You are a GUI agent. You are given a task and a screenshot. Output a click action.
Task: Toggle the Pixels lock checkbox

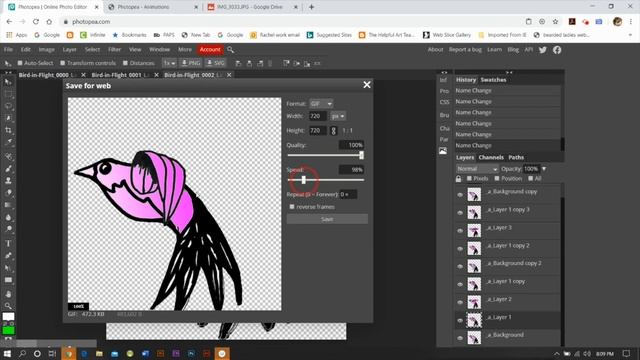(x=469, y=178)
